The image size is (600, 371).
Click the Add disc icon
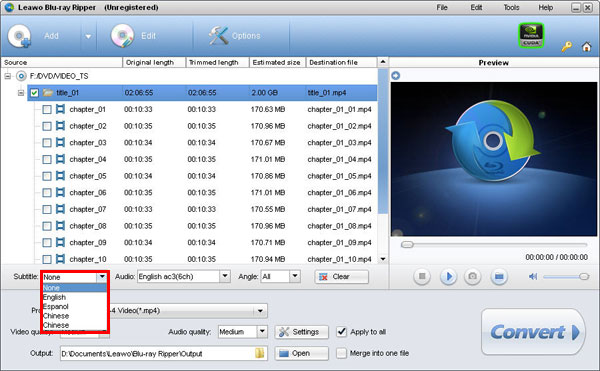[x=19, y=36]
